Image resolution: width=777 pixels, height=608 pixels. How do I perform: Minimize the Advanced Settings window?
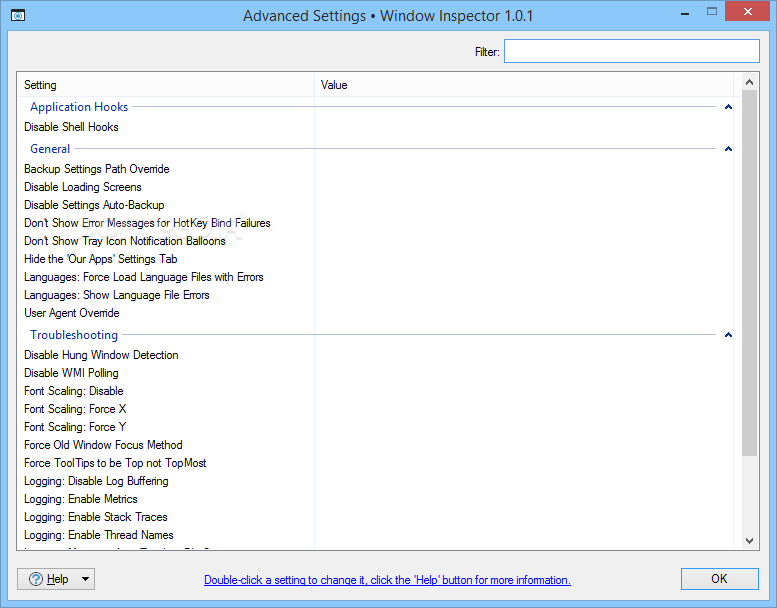coord(685,12)
